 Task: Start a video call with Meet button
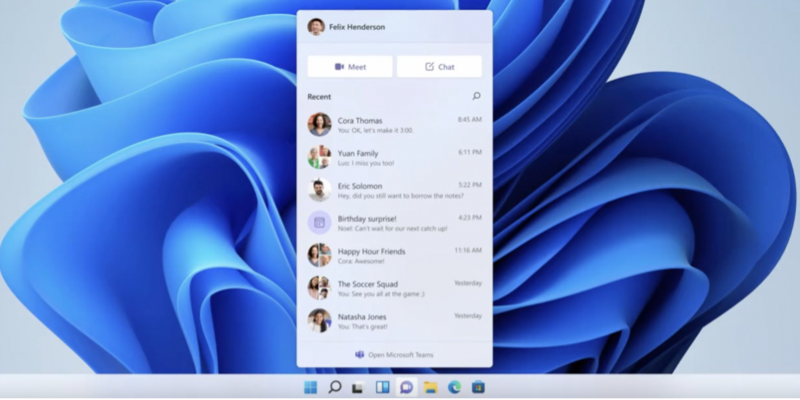pos(349,67)
